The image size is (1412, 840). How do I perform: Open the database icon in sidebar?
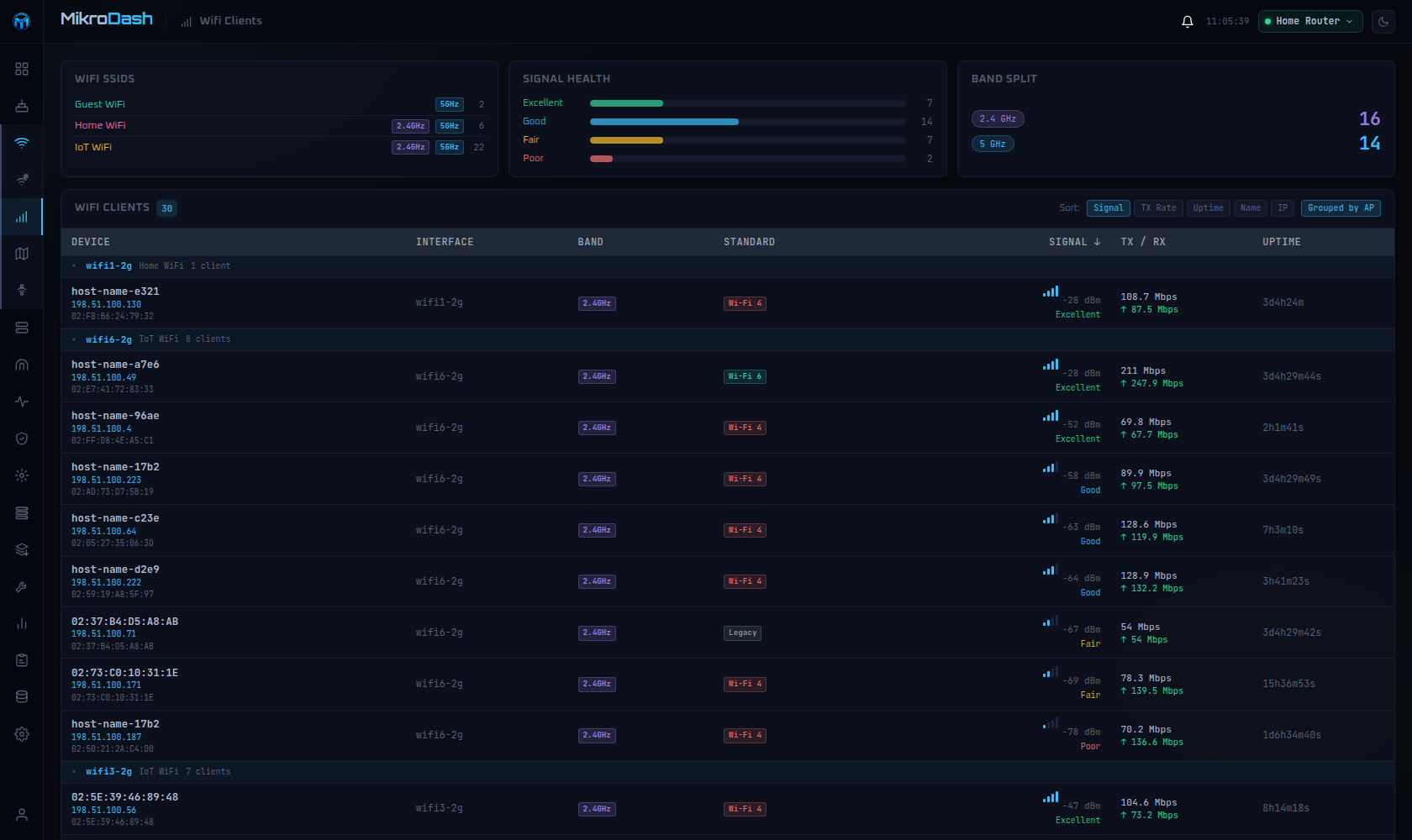click(x=22, y=697)
